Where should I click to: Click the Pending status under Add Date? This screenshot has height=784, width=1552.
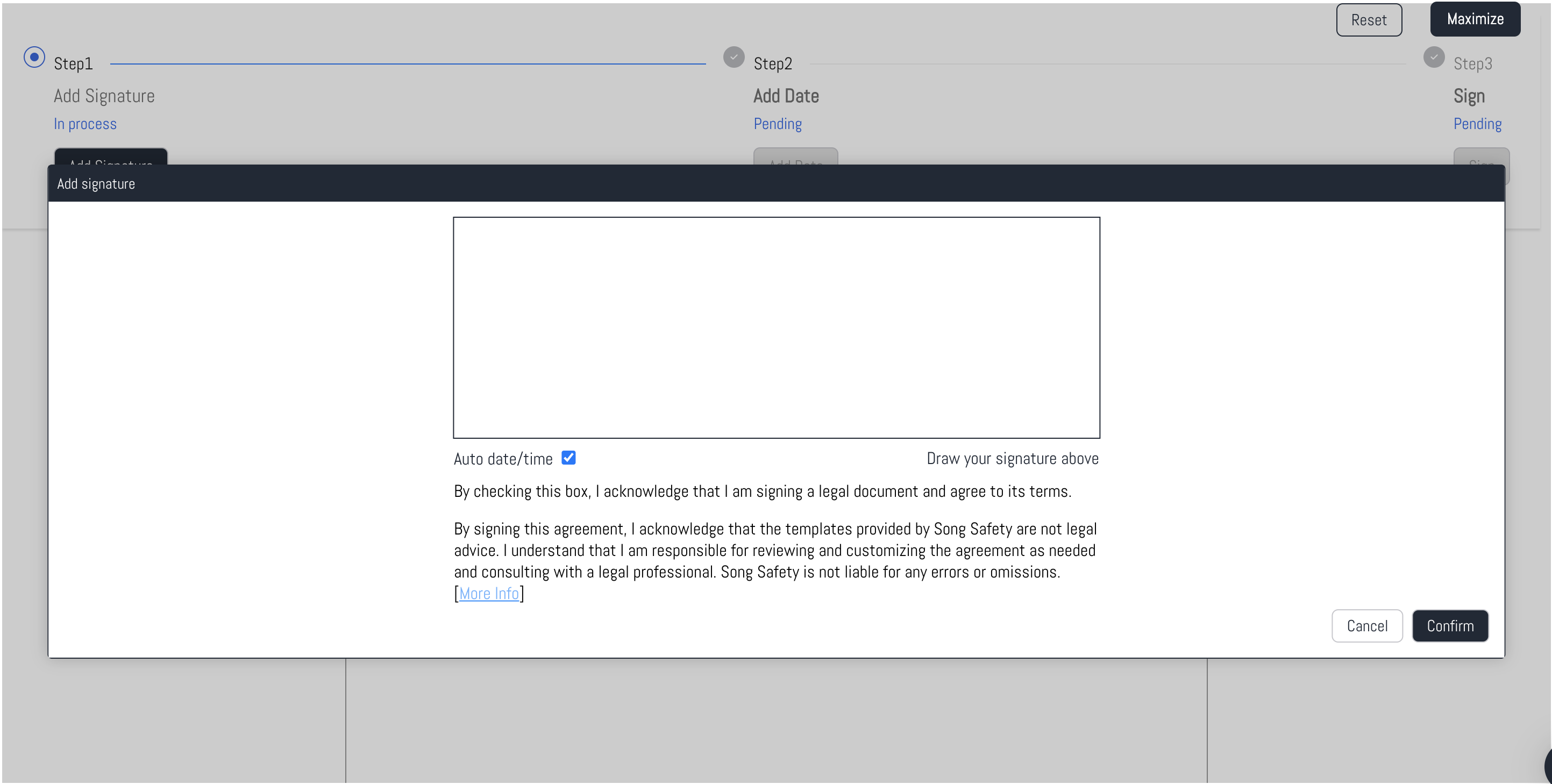click(777, 124)
